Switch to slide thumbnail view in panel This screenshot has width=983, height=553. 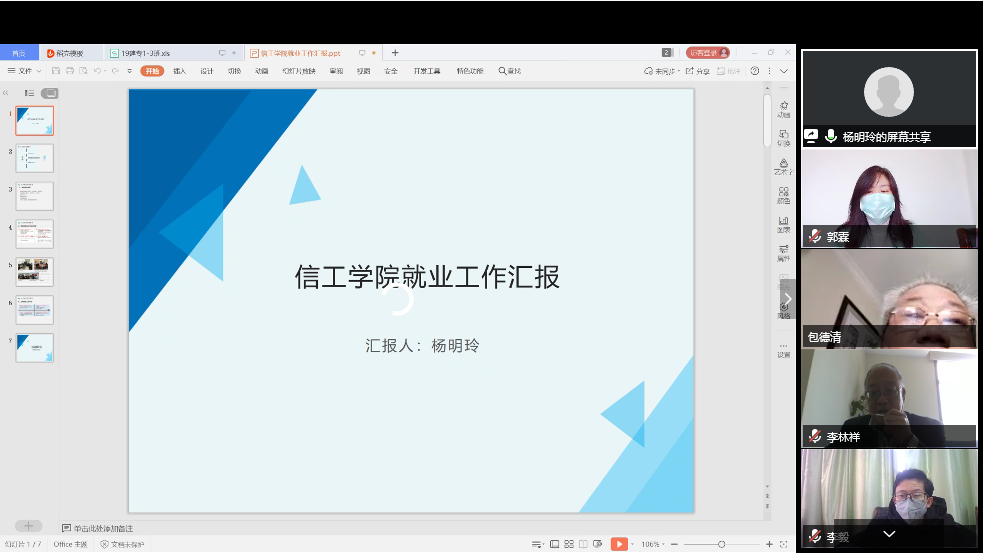pos(50,93)
